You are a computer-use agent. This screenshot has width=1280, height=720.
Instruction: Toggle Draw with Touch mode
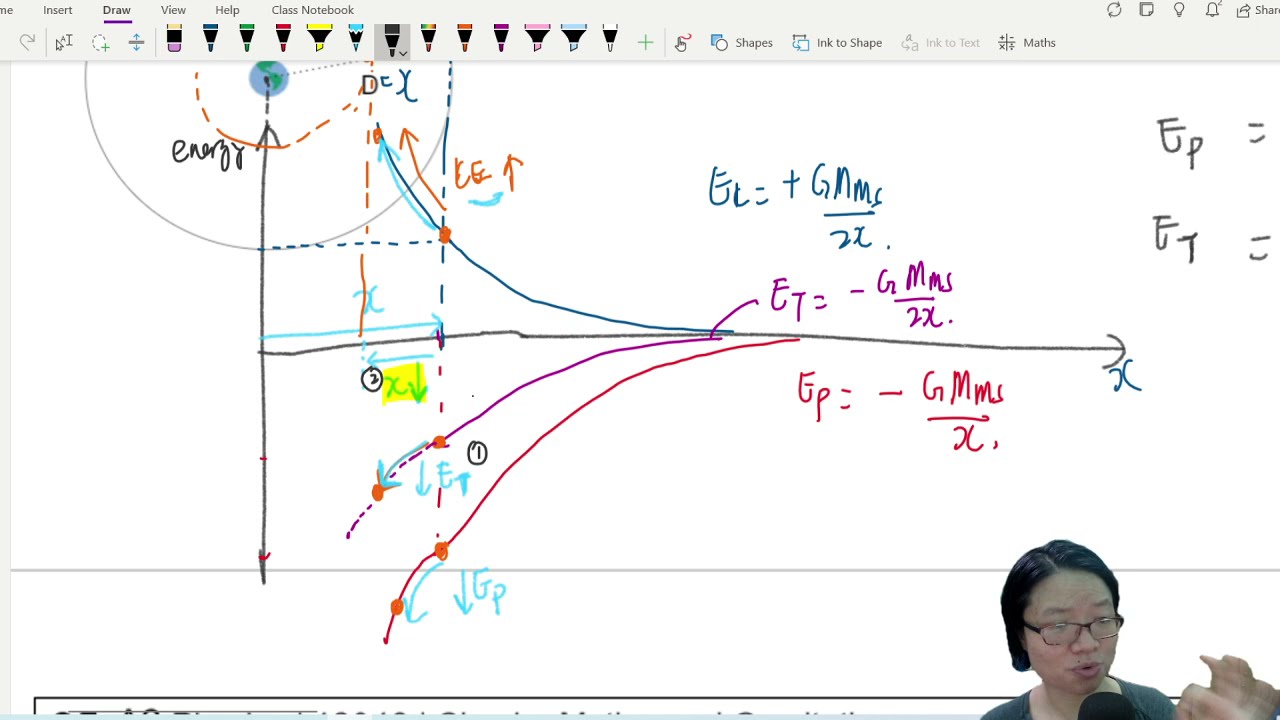(682, 42)
